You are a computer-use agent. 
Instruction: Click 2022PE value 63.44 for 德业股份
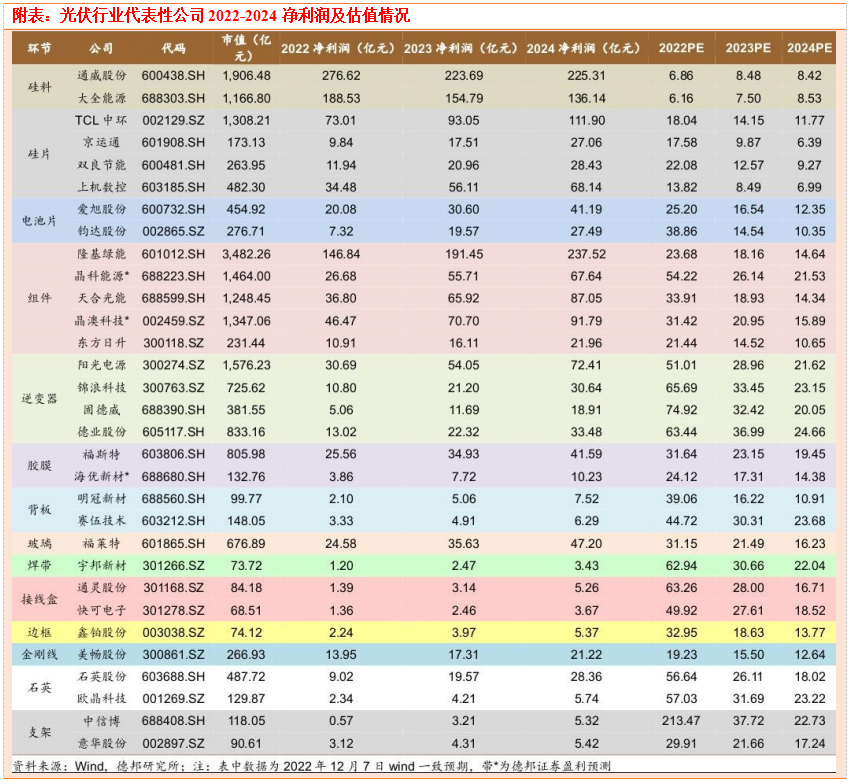click(681, 432)
